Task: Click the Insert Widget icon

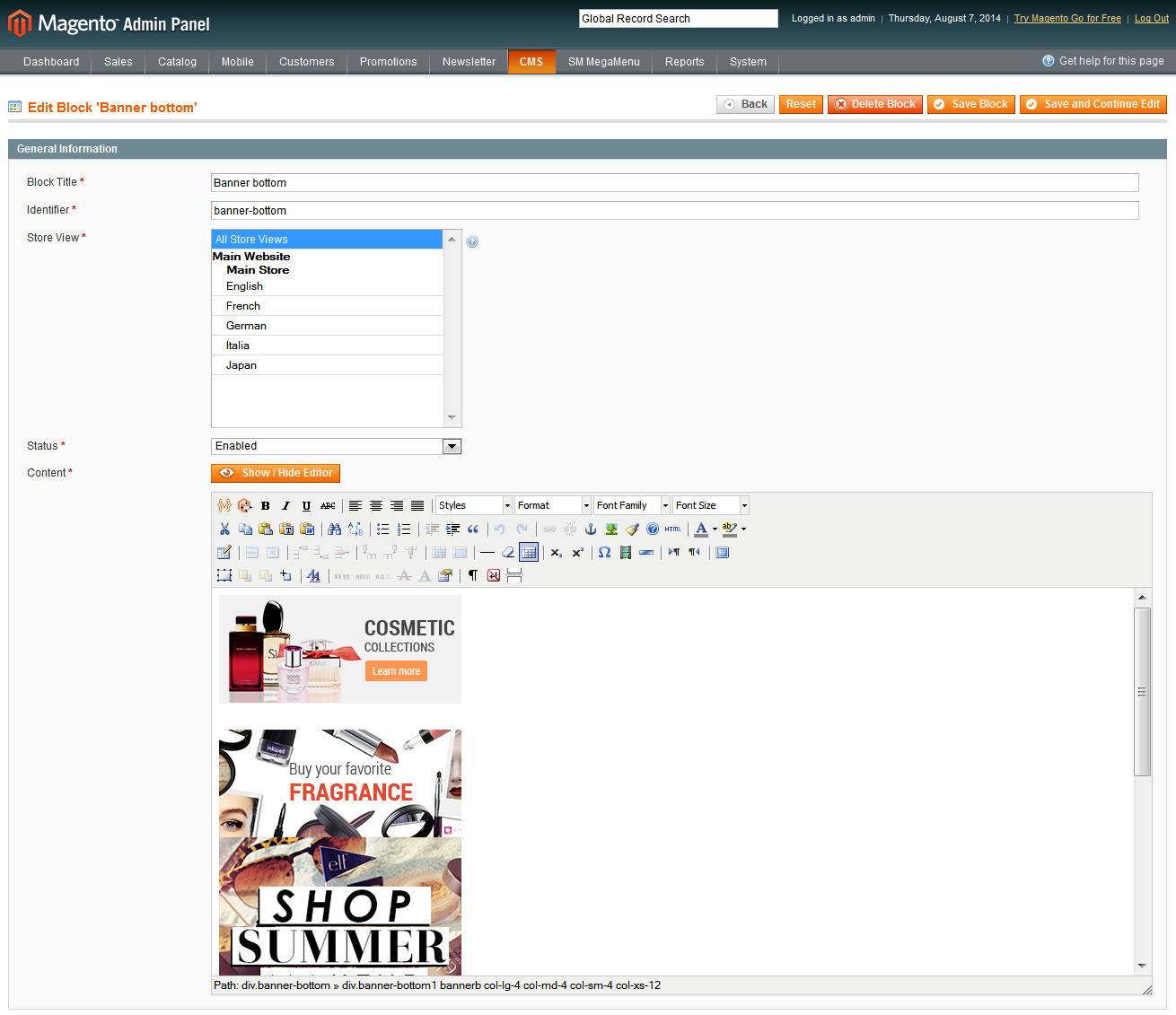Action: coord(245,505)
